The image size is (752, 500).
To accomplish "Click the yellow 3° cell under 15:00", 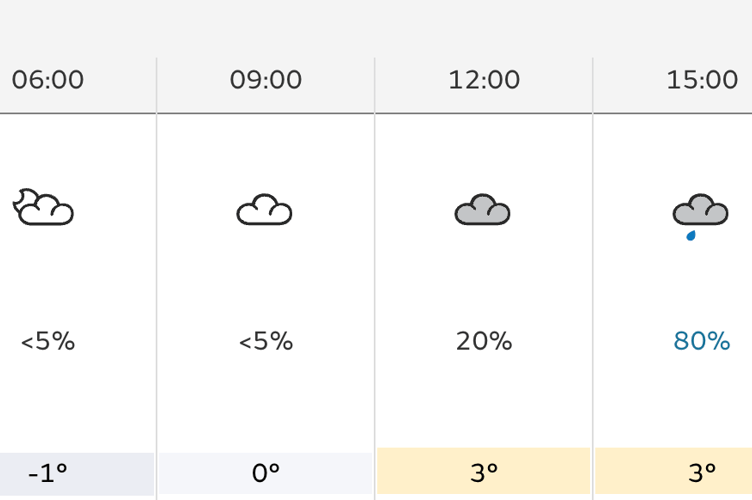I will coord(673,471).
